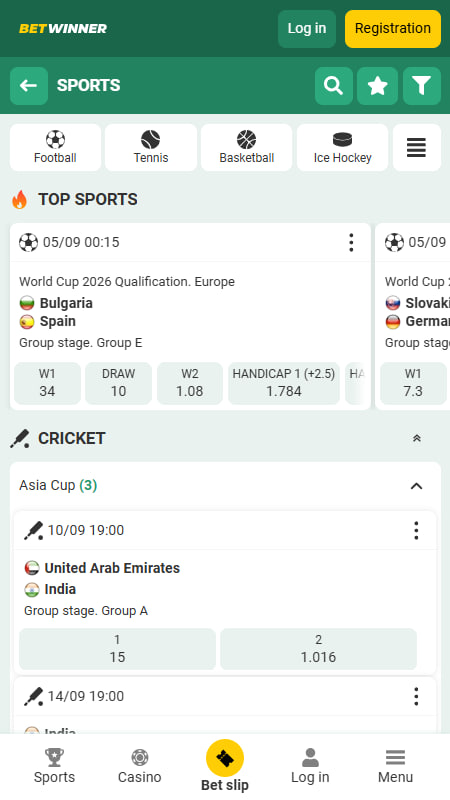Open the full sports list hamburger icon
This screenshot has height=800, width=450.
(416, 147)
